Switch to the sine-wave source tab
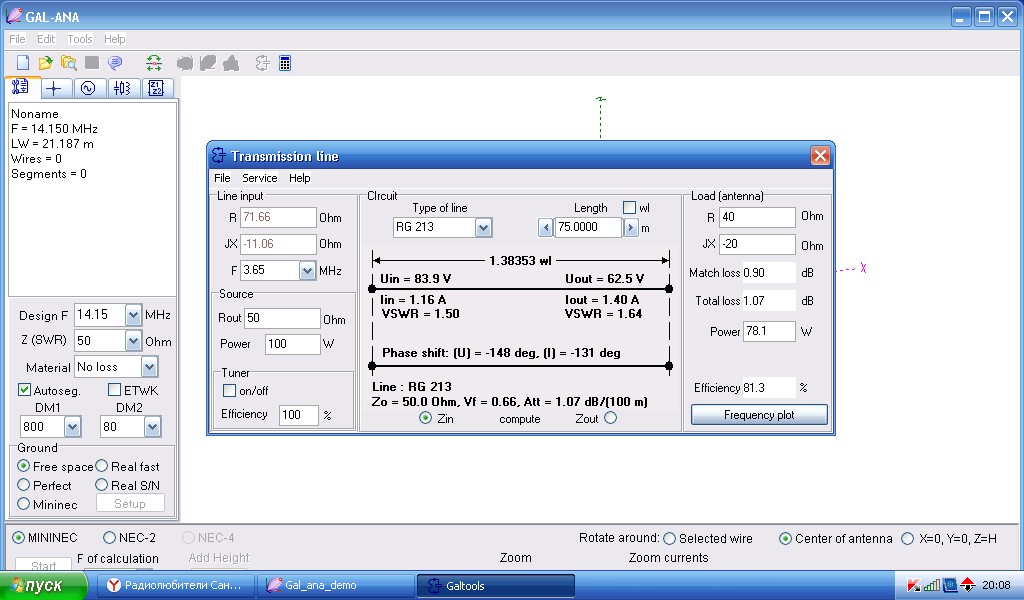Viewport: 1024px width, 600px height. coord(88,88)
